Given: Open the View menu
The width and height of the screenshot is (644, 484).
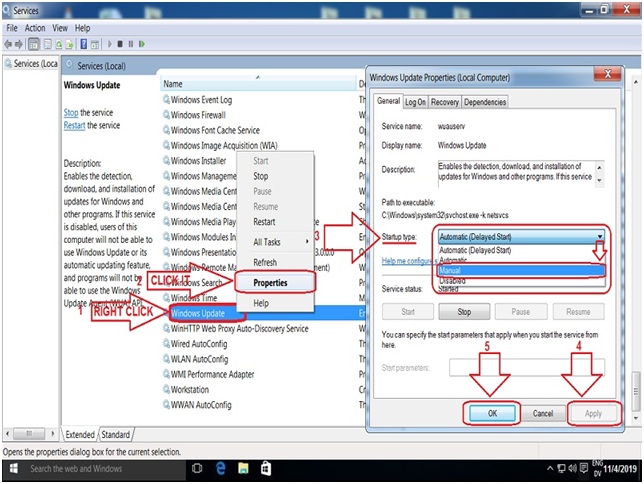Looking at the screenshot, I should point(60,28).
